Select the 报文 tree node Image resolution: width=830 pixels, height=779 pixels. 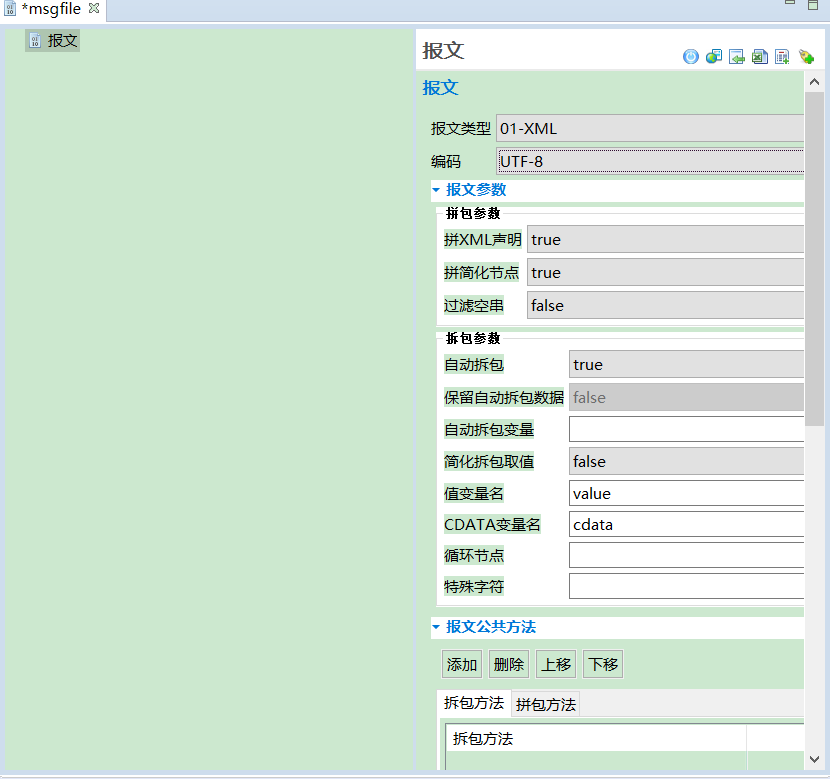[x=62, y=41]
